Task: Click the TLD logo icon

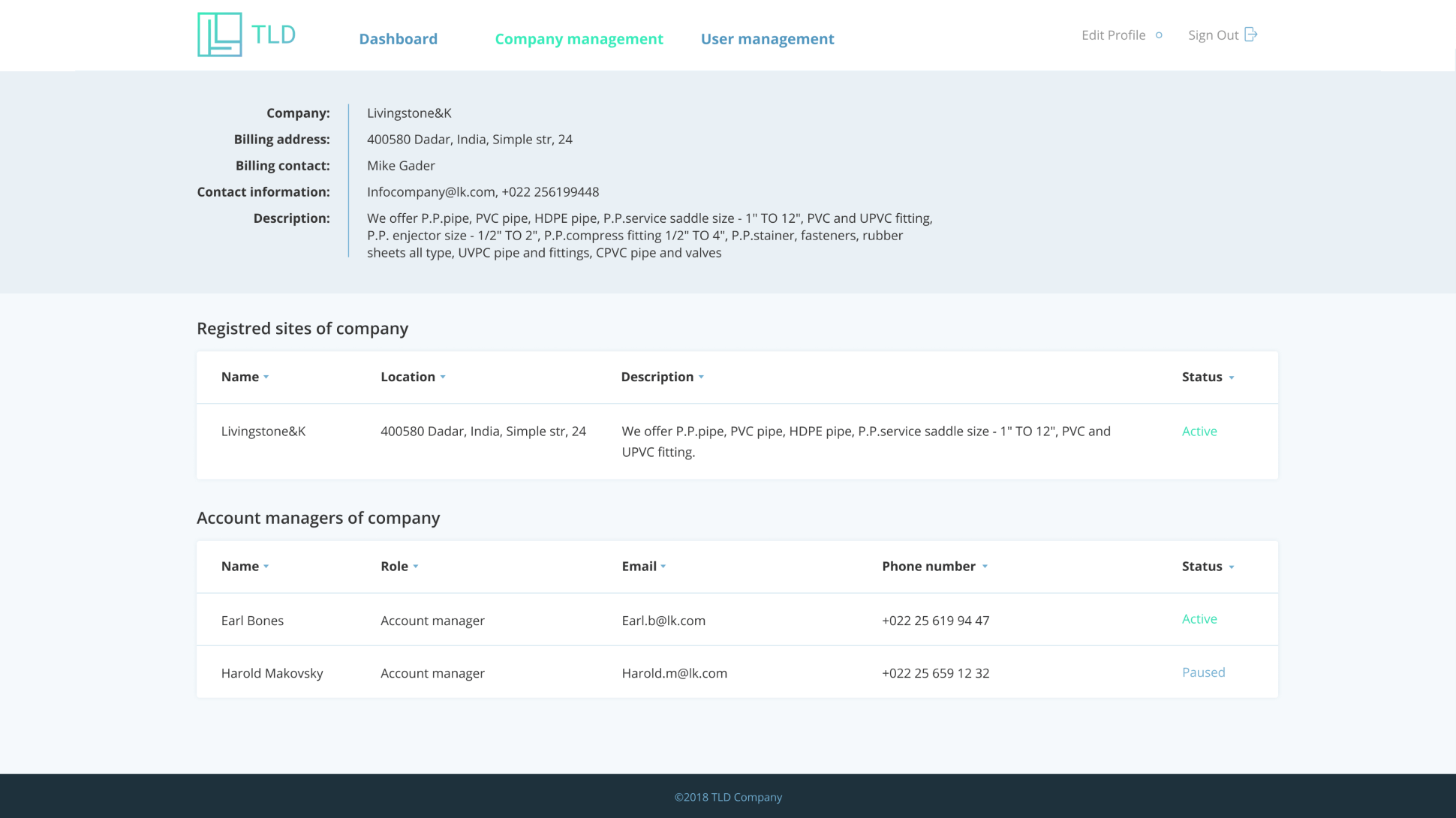Action: 219,35
